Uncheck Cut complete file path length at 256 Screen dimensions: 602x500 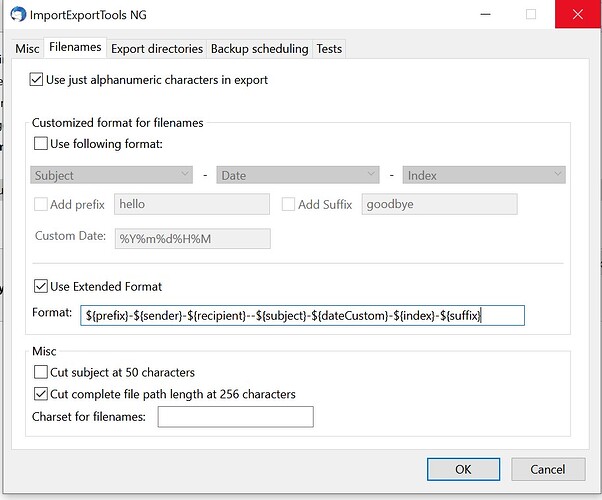tap(41, 394)
